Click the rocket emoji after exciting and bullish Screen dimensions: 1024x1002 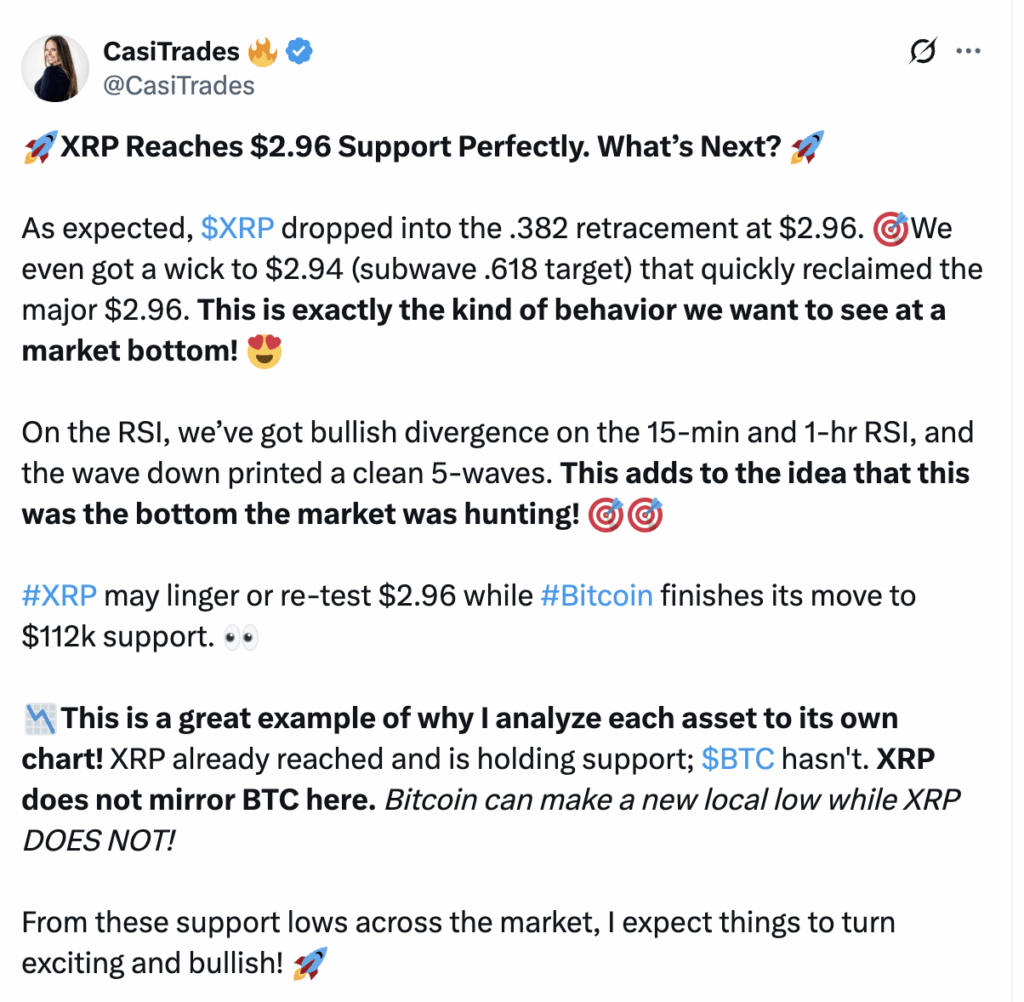(x=310, y=964)
